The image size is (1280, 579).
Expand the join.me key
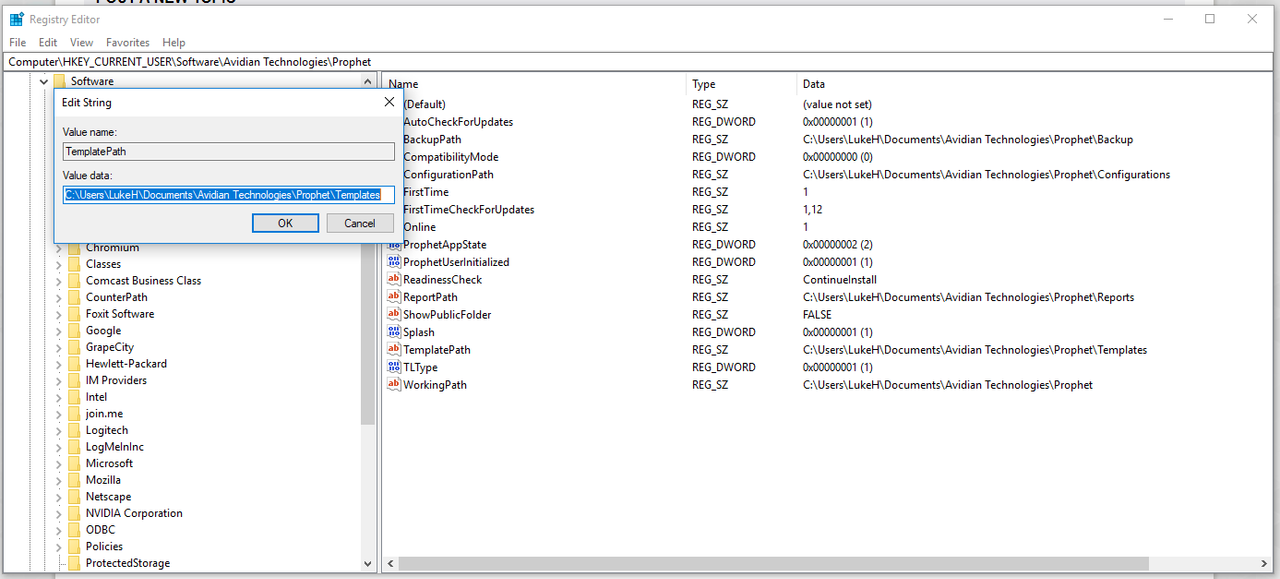(x=58, y=414)
